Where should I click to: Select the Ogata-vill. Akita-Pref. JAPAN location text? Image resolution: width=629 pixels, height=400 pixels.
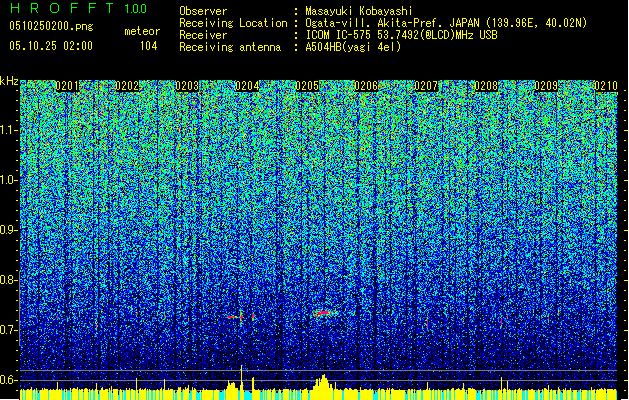tap(446, 23)
